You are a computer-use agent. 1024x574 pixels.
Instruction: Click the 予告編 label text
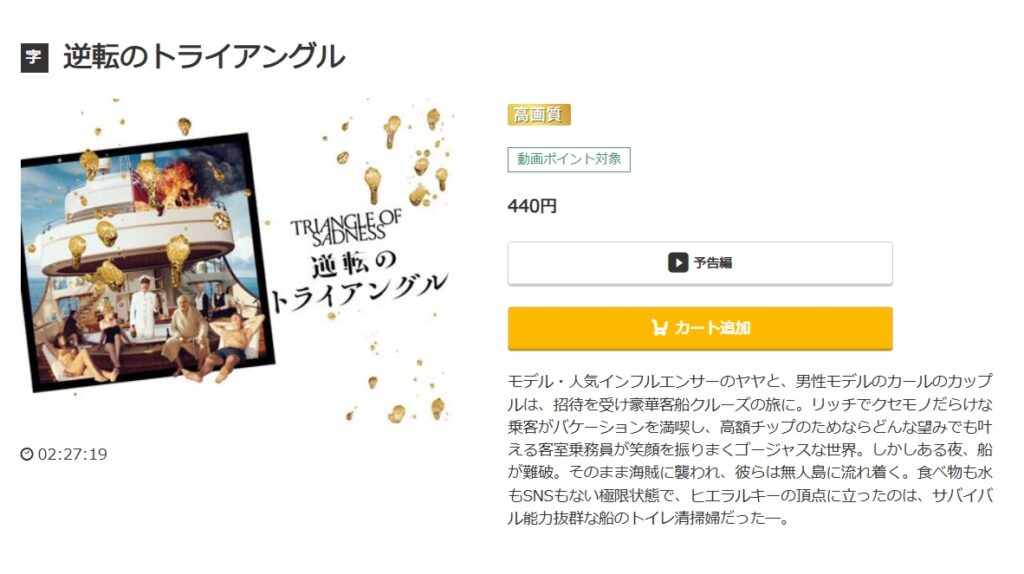pyautogui.click(x=713, y=263)
